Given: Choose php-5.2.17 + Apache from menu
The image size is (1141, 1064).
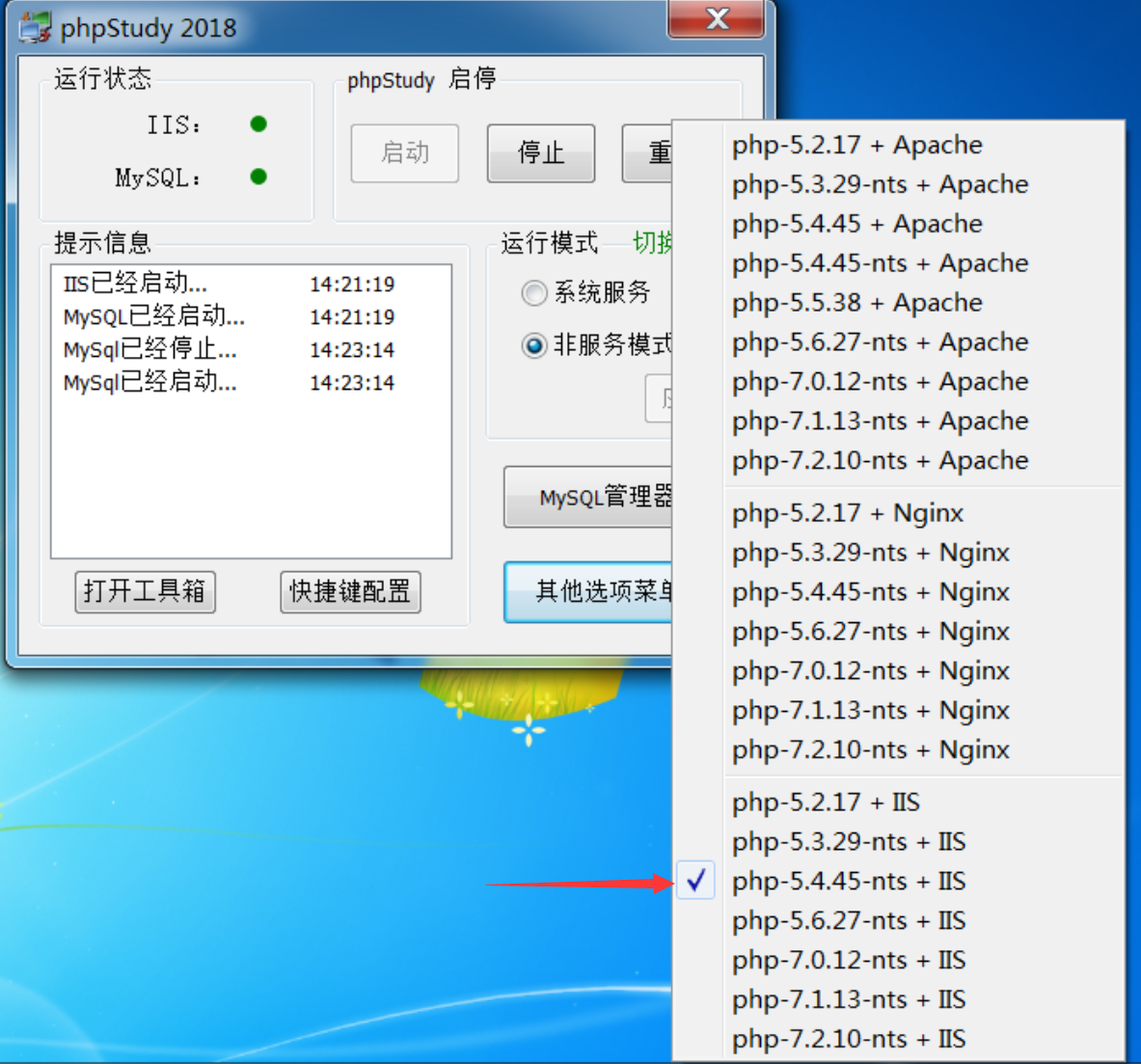Looking at the screenshot, I should (x=856, y=145).
